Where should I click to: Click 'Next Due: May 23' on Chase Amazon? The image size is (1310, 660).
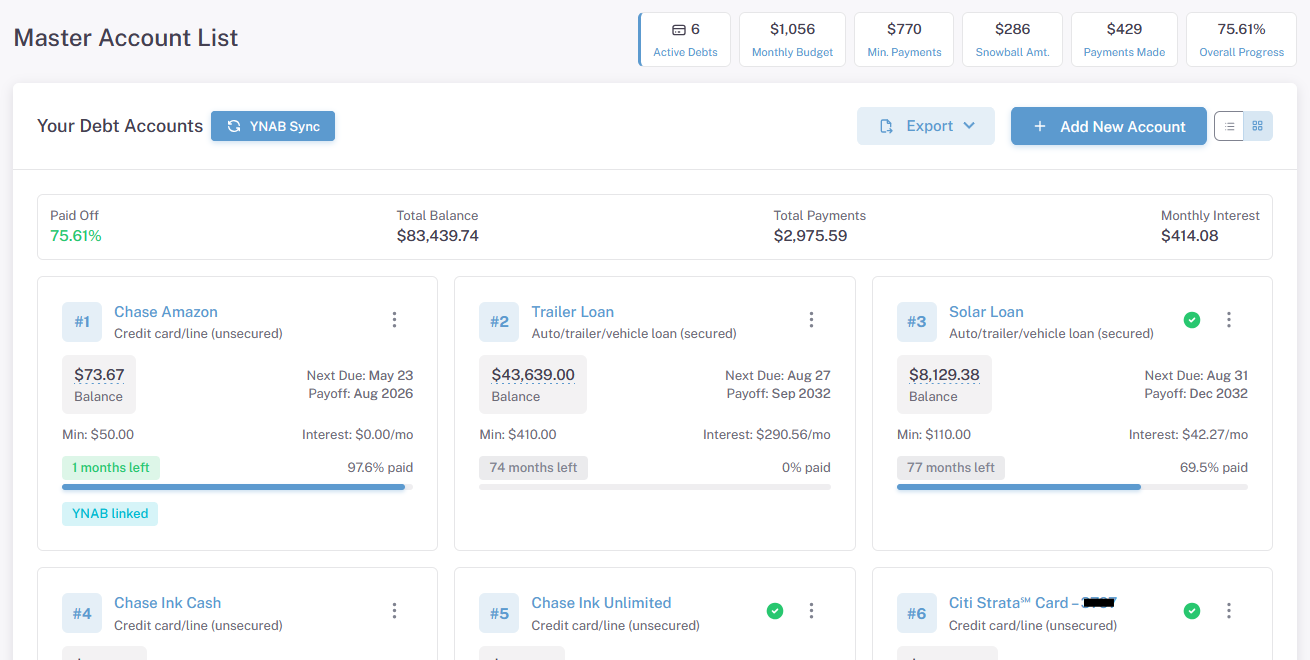pos(360,376)
